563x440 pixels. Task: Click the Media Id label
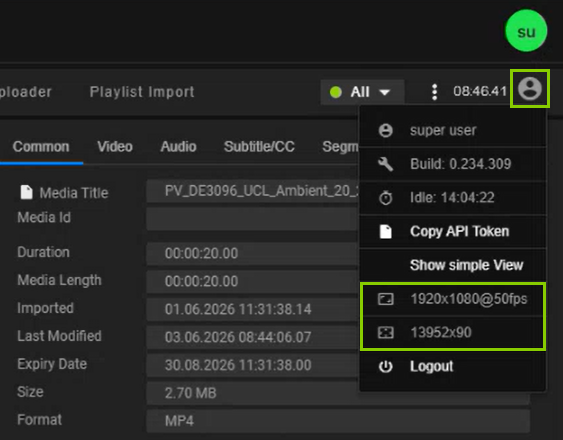(44, 217)
